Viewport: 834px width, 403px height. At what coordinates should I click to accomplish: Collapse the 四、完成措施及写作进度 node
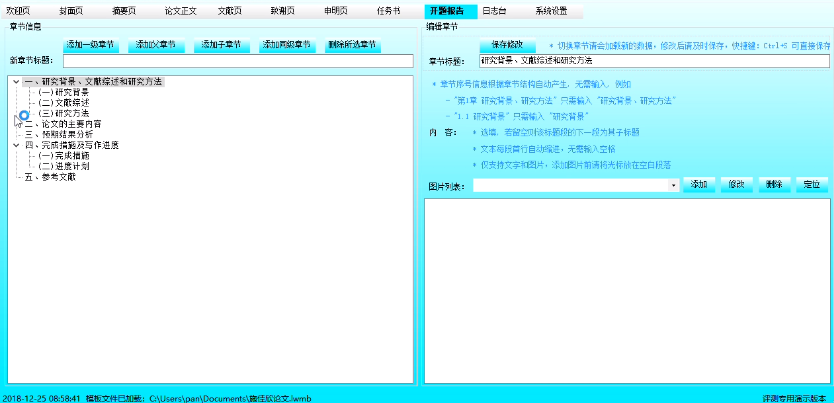tap(16, 145)
